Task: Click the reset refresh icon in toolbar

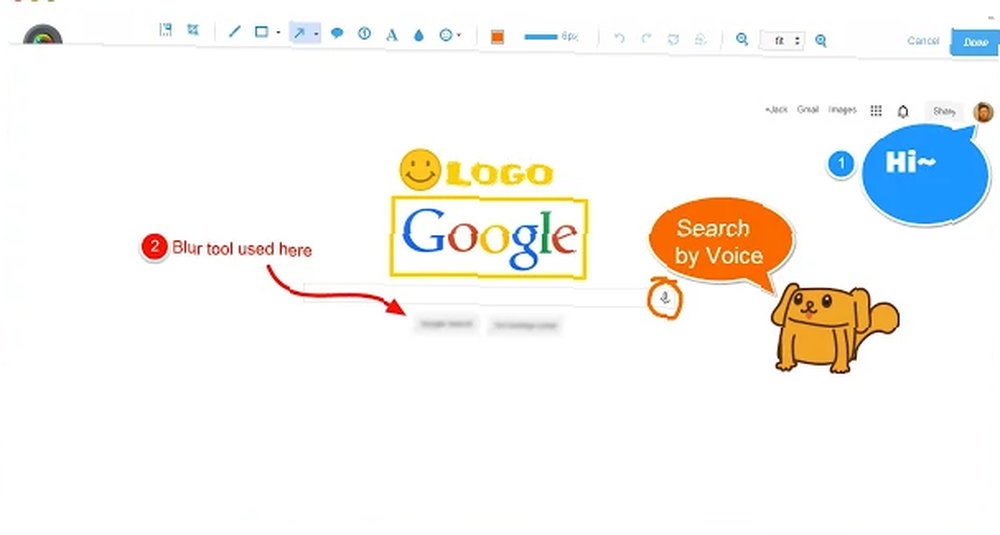Action: coord(673,39)
